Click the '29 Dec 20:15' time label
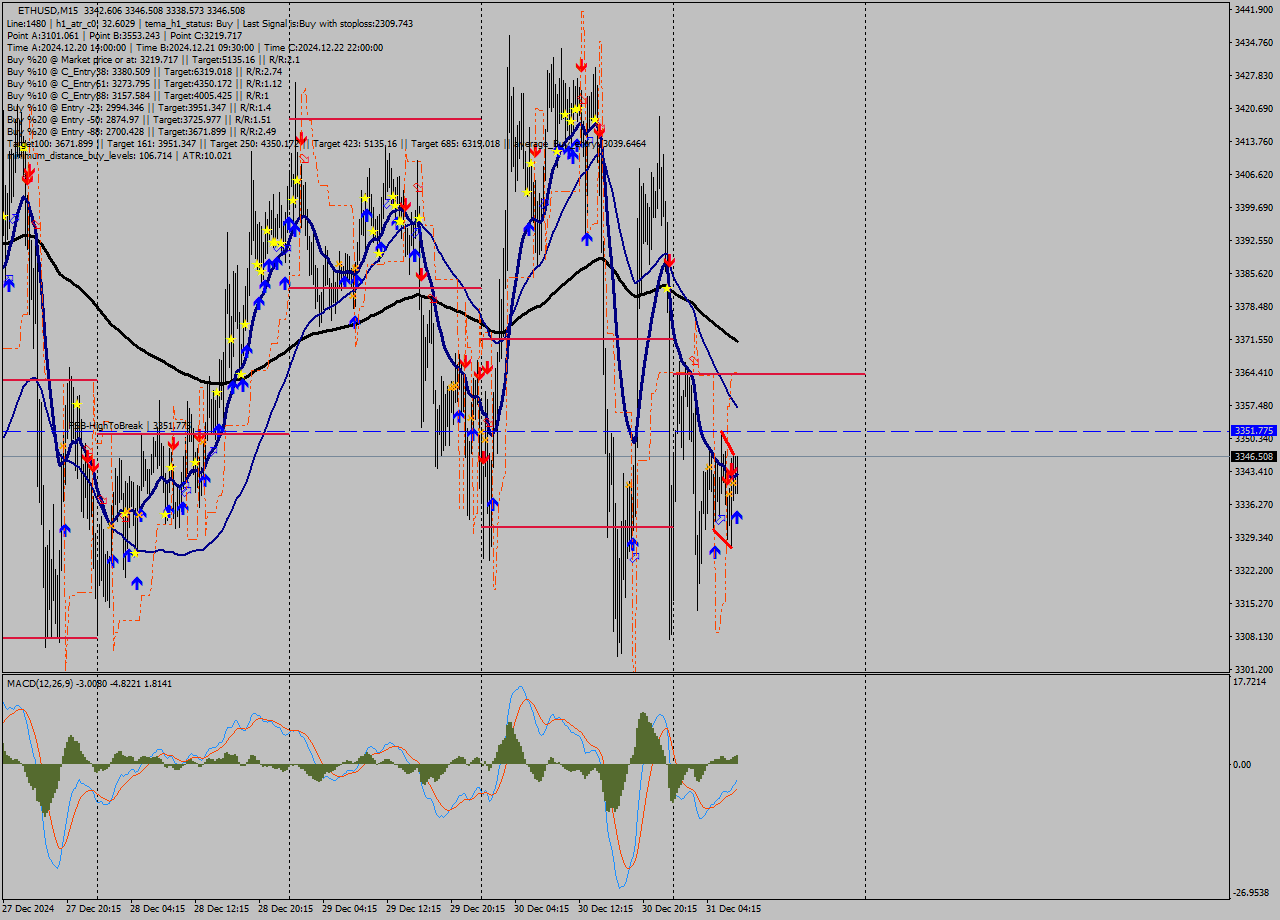This screenshot has width=1280, height=920. coord(478,909)
